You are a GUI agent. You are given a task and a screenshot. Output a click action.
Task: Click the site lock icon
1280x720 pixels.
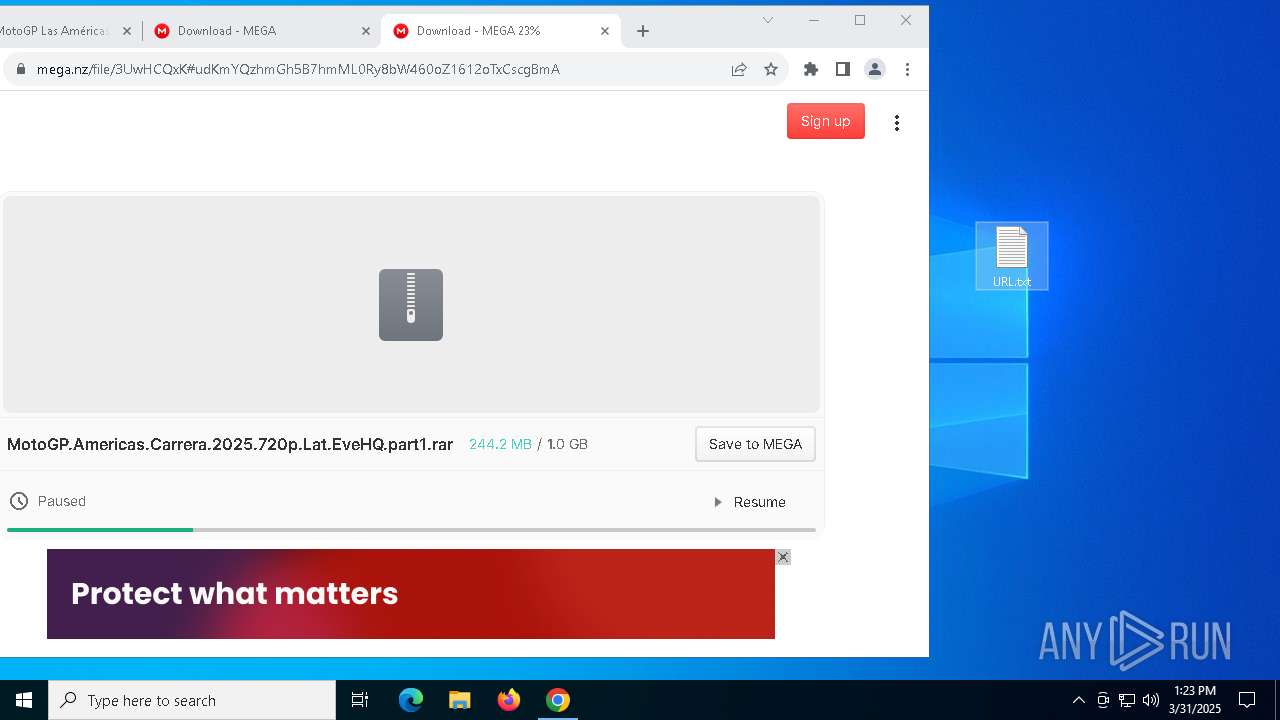20,69
